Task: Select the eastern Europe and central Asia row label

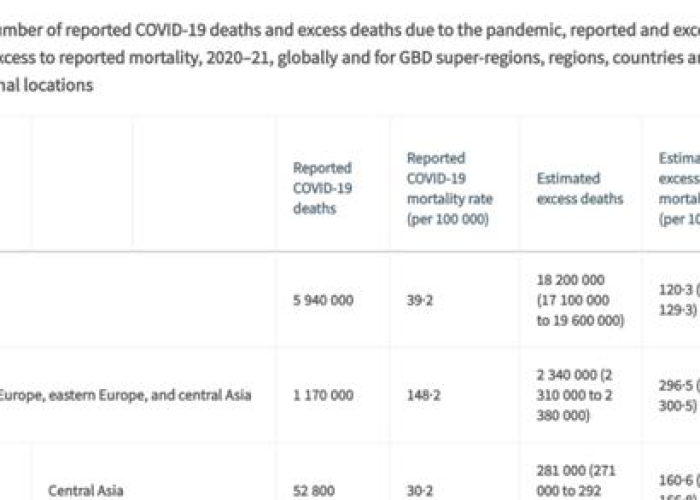Action: 125,396
